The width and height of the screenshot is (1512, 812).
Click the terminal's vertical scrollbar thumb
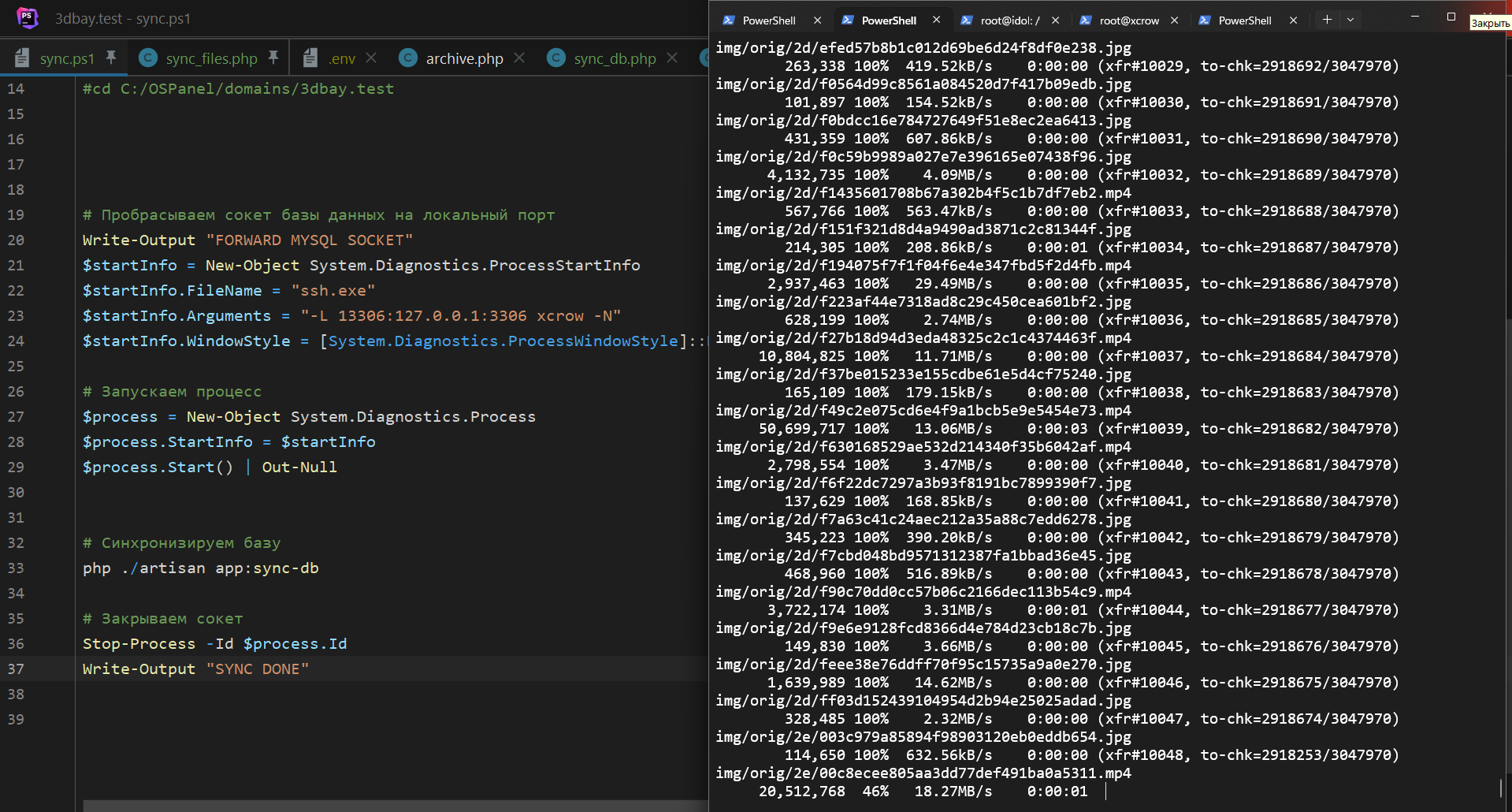(1501, 788)
